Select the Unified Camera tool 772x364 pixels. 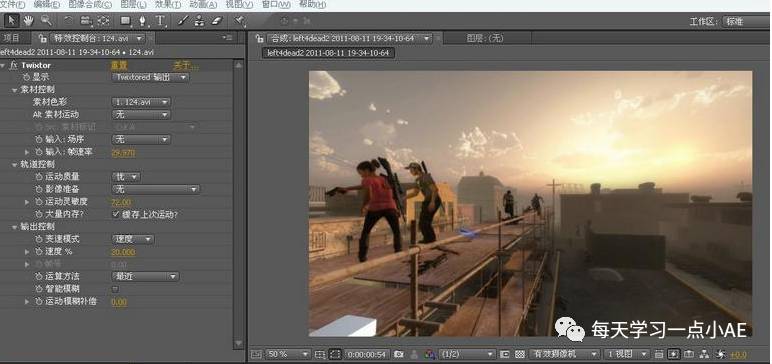tap(86, 21)
